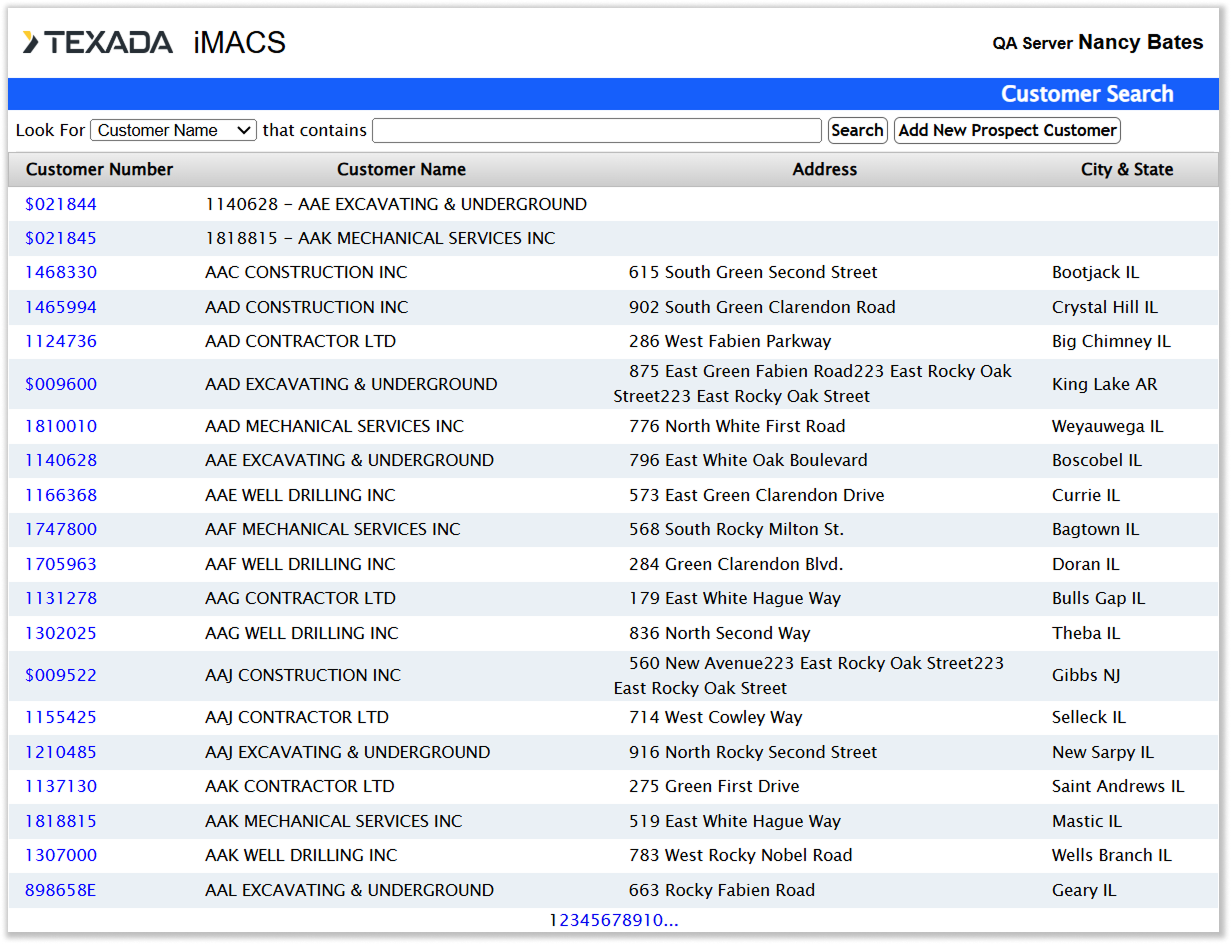Image resolution: width=1231 pixels, height=944 pixels.
Task: Click the Customer Name column header
Action: pyautogui.click(x=401, y=169)
